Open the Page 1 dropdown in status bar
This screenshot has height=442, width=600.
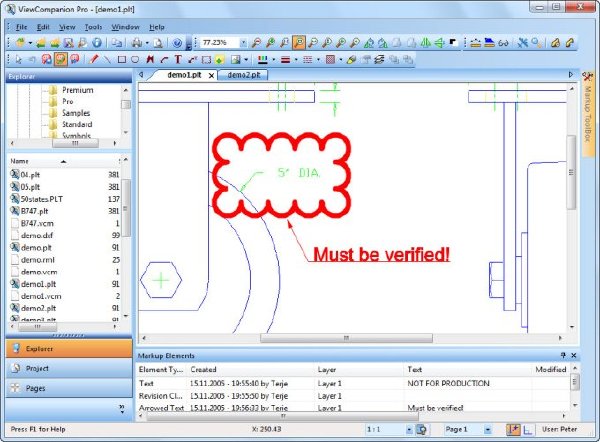pyautogui.click(x=488, y=430)
